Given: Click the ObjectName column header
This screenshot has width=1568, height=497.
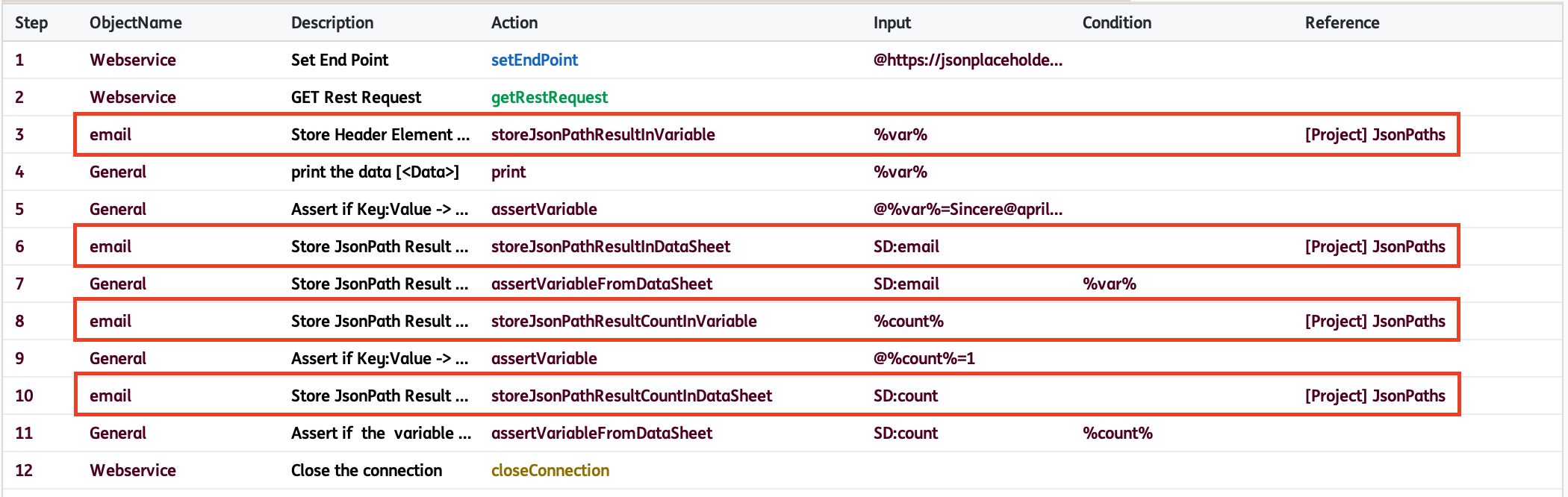Looking at the screenshot, I should click(136, 22).
